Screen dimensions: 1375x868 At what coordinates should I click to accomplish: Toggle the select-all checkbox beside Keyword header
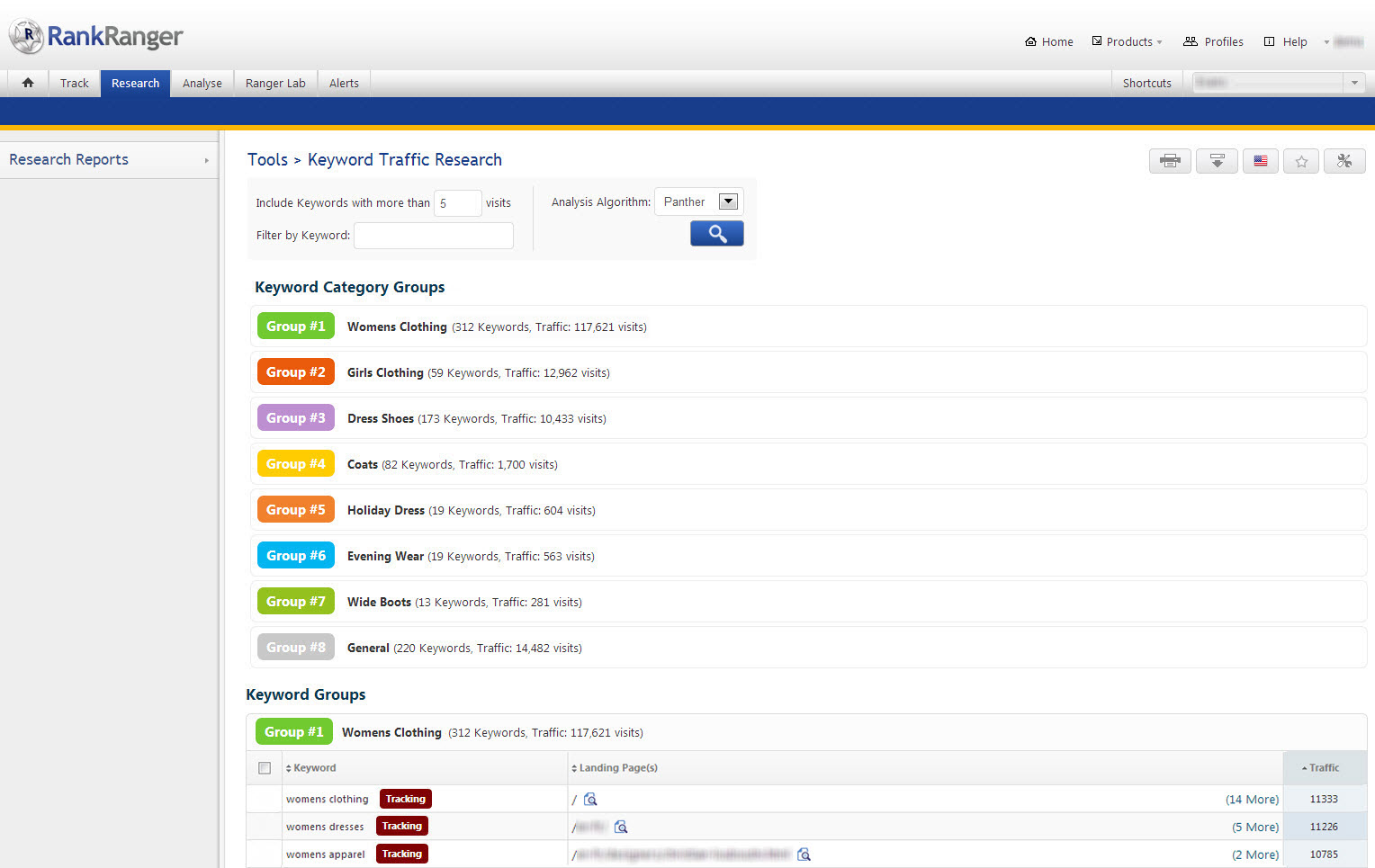tap(265, 768)
